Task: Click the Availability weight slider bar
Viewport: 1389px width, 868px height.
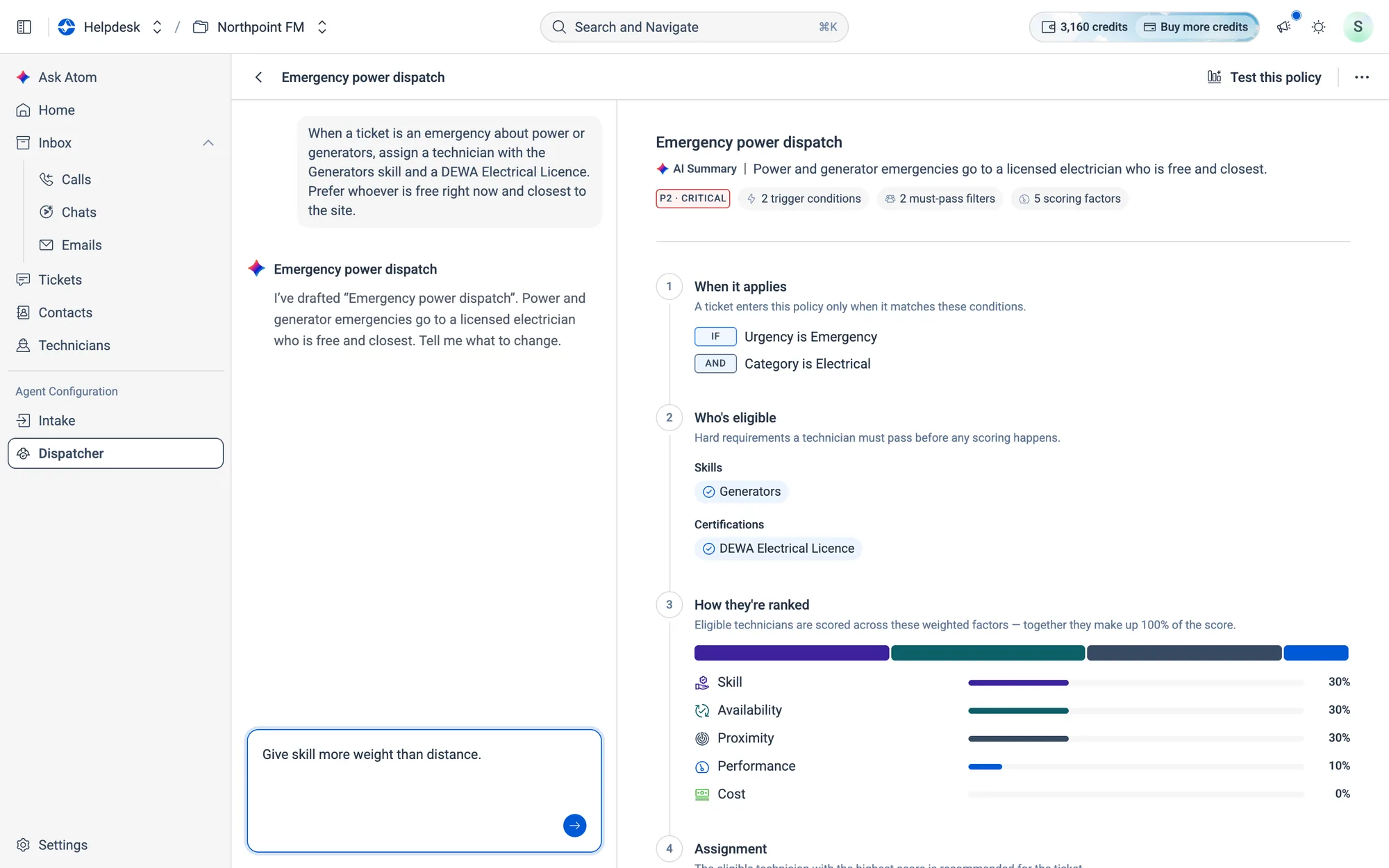Action: (x=1136, y=710)
